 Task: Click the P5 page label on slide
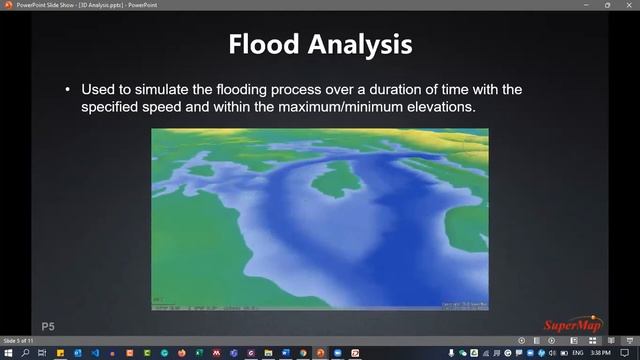pos(48,327)
